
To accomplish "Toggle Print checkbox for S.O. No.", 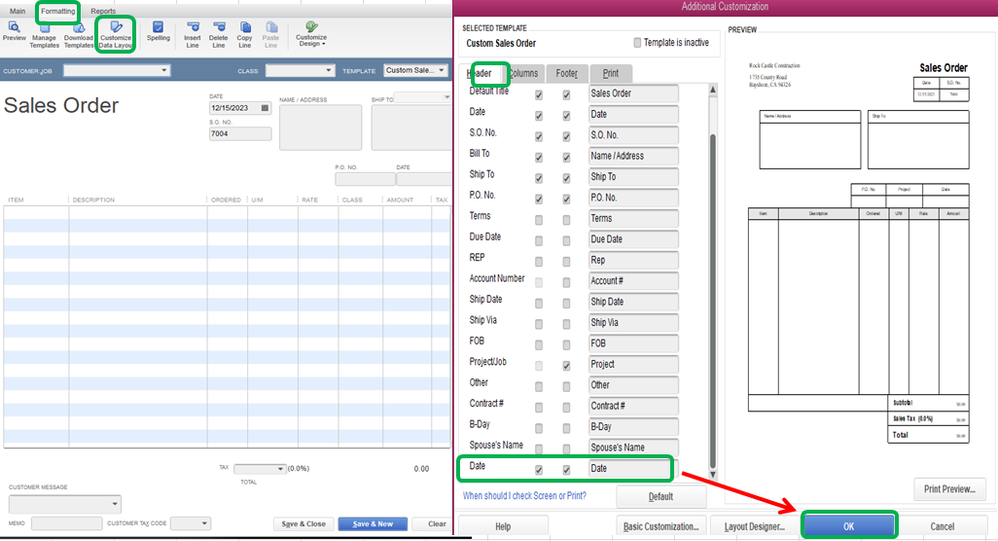I will [566, 136].
